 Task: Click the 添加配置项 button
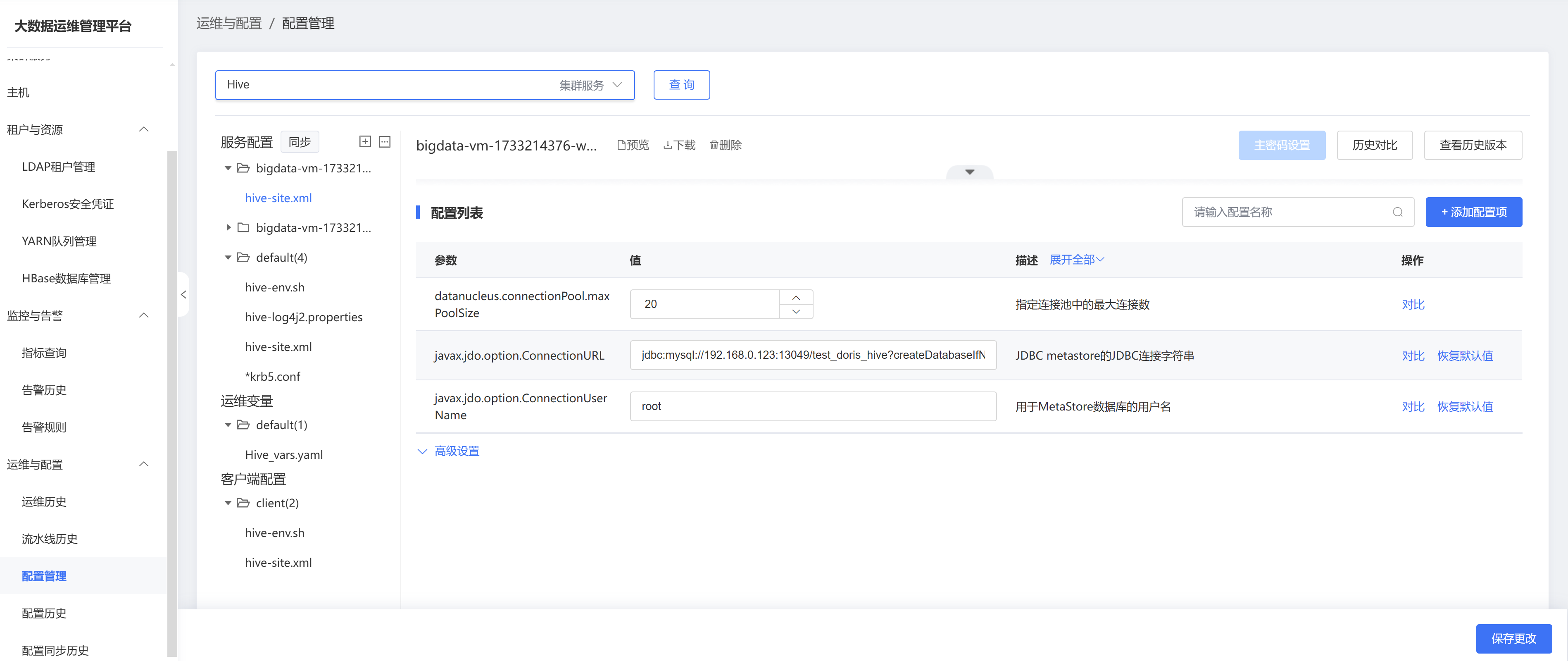(1474, 212)
